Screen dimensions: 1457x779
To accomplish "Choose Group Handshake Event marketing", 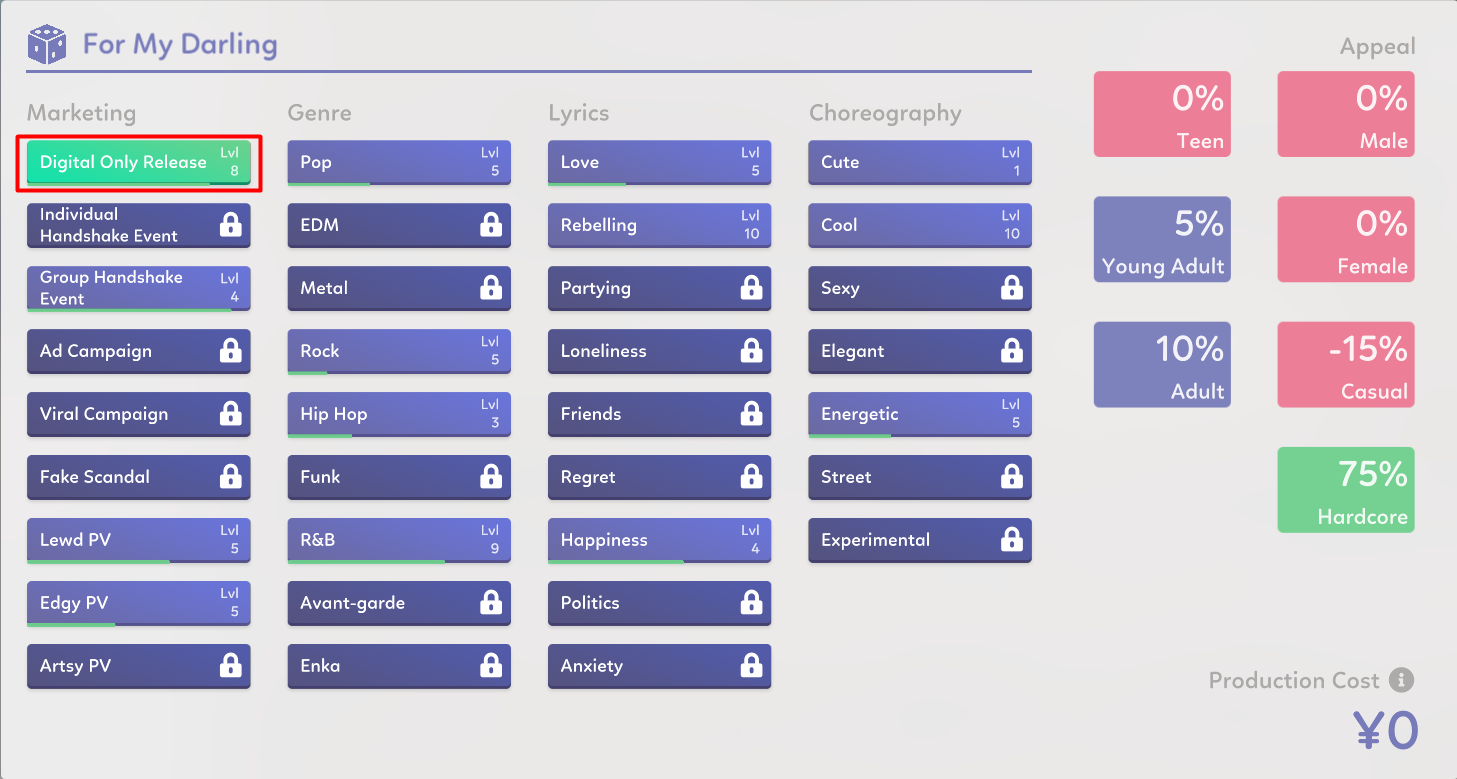I will (x=138, y=288).
